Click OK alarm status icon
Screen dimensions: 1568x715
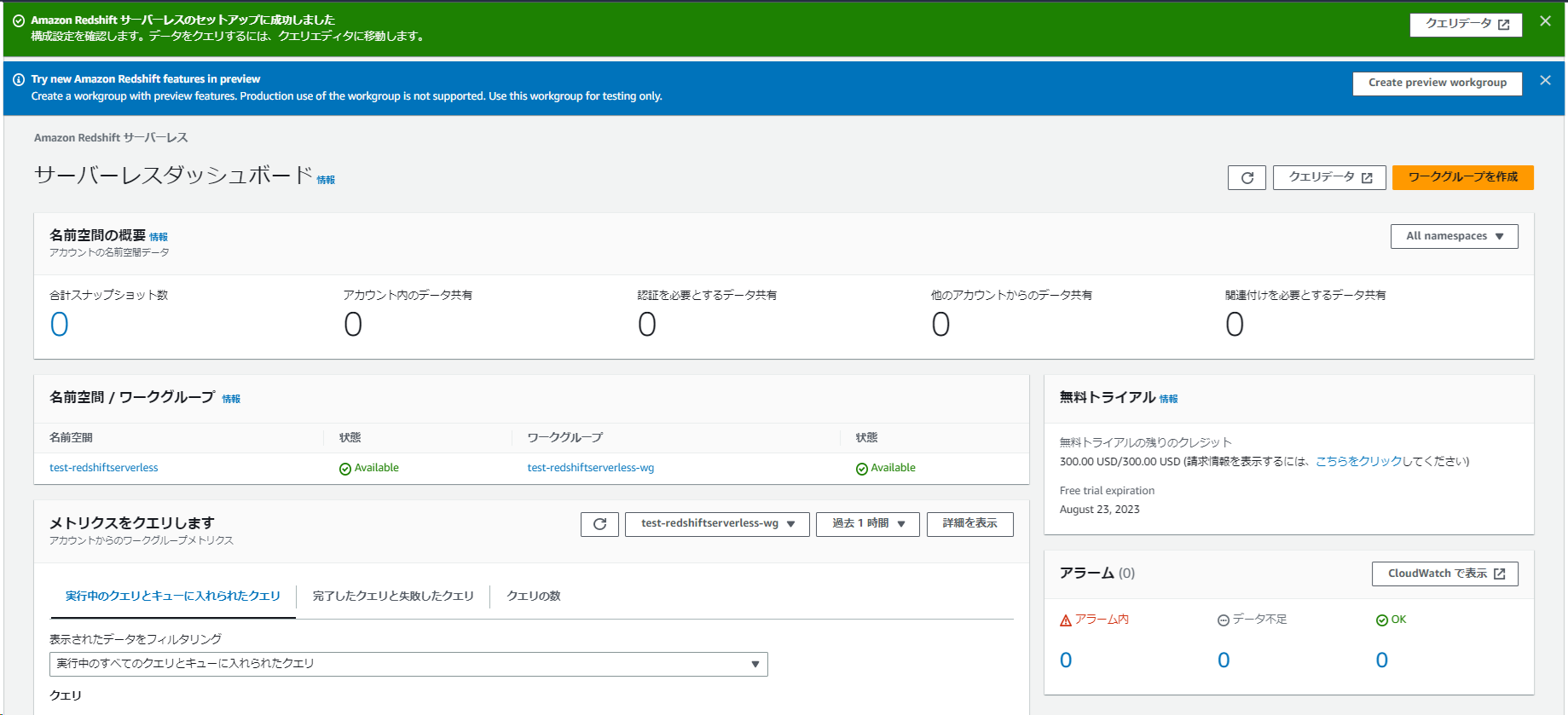tap(1382, 620)
